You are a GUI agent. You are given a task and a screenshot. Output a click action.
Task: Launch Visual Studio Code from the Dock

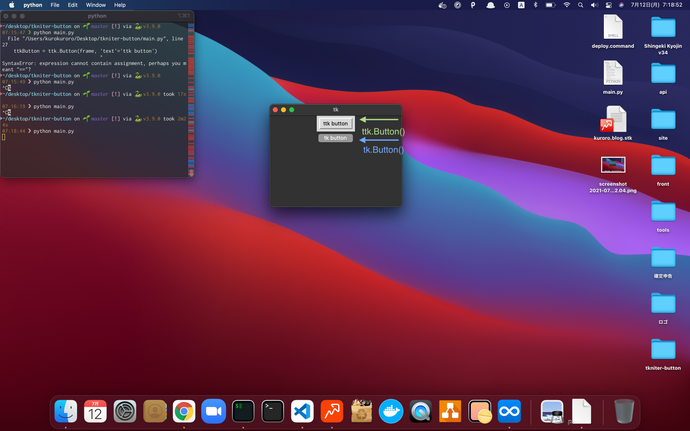point(302,411)
